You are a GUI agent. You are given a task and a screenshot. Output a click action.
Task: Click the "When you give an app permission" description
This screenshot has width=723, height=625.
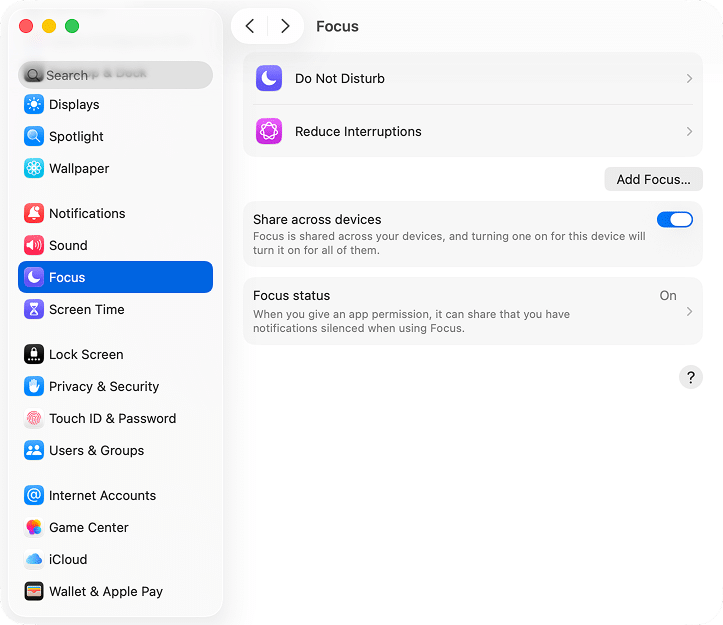tap(411, 321)
